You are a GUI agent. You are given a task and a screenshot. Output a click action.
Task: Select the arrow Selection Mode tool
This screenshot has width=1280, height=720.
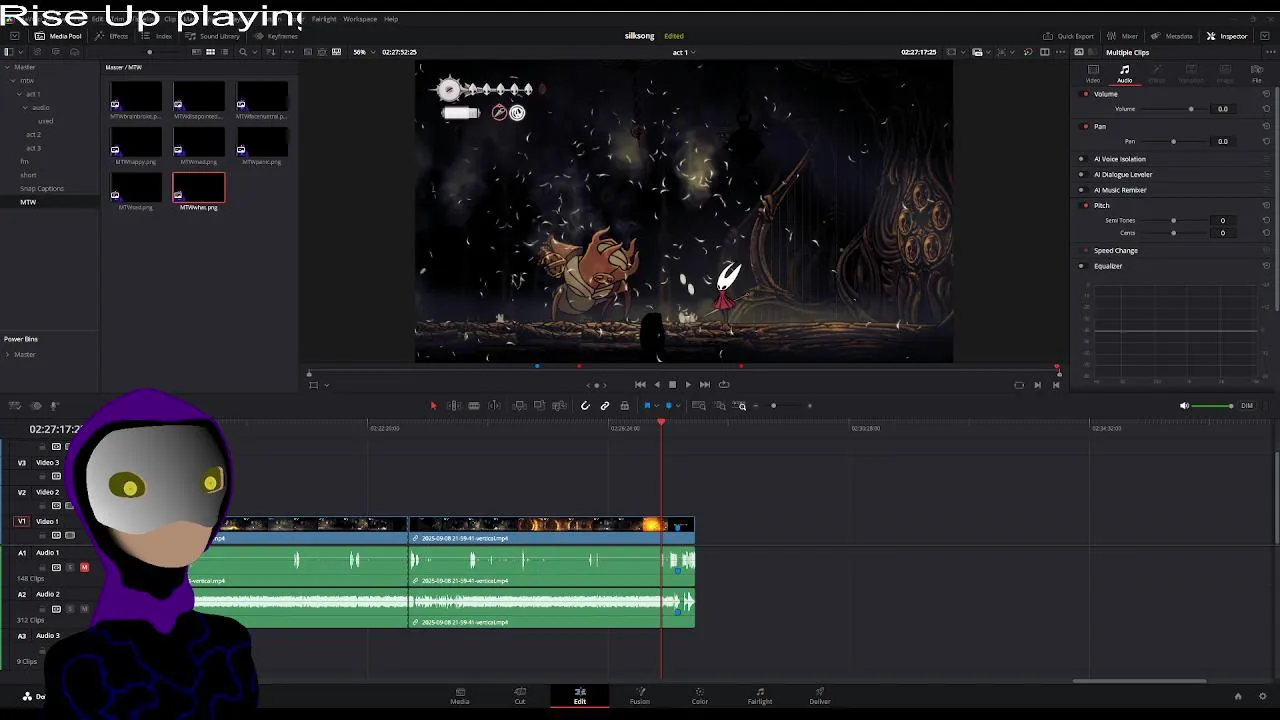click(x=433, y=405)
